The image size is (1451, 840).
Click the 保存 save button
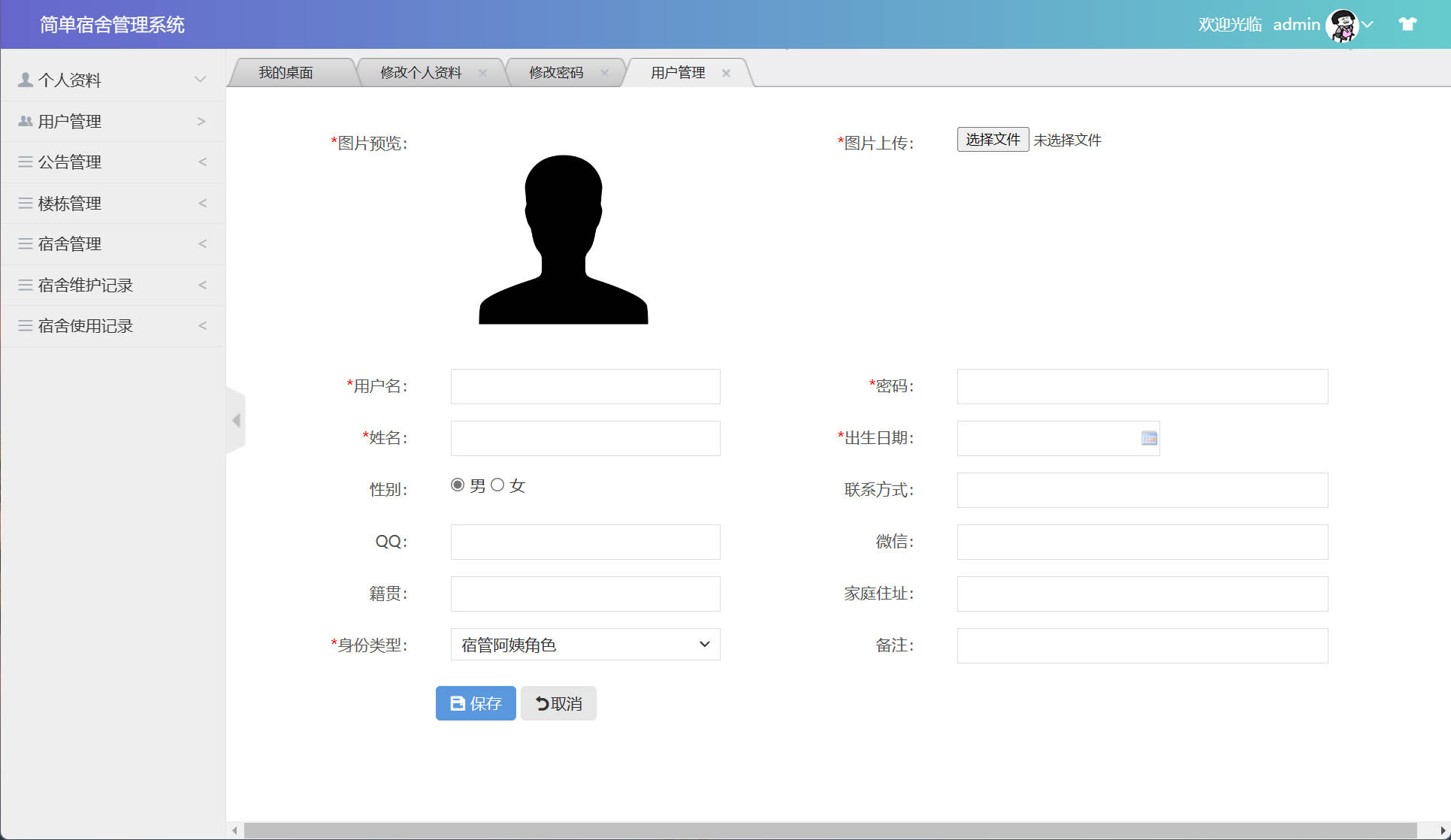[x=475, y=703]
